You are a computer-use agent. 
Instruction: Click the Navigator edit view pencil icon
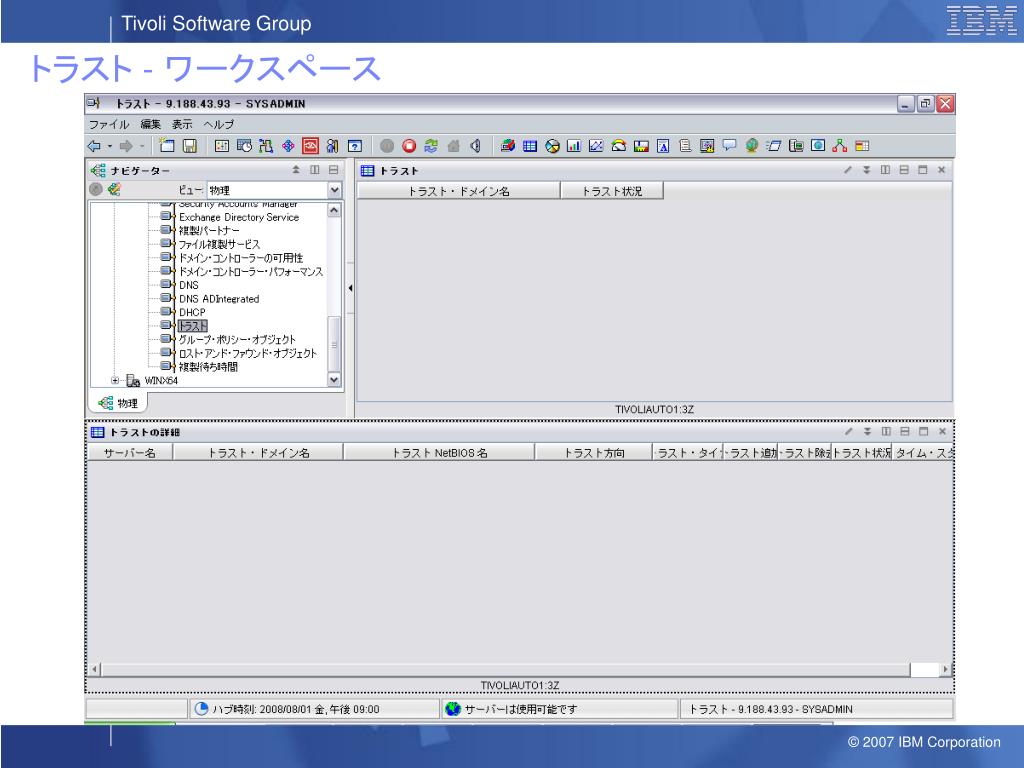114,189
